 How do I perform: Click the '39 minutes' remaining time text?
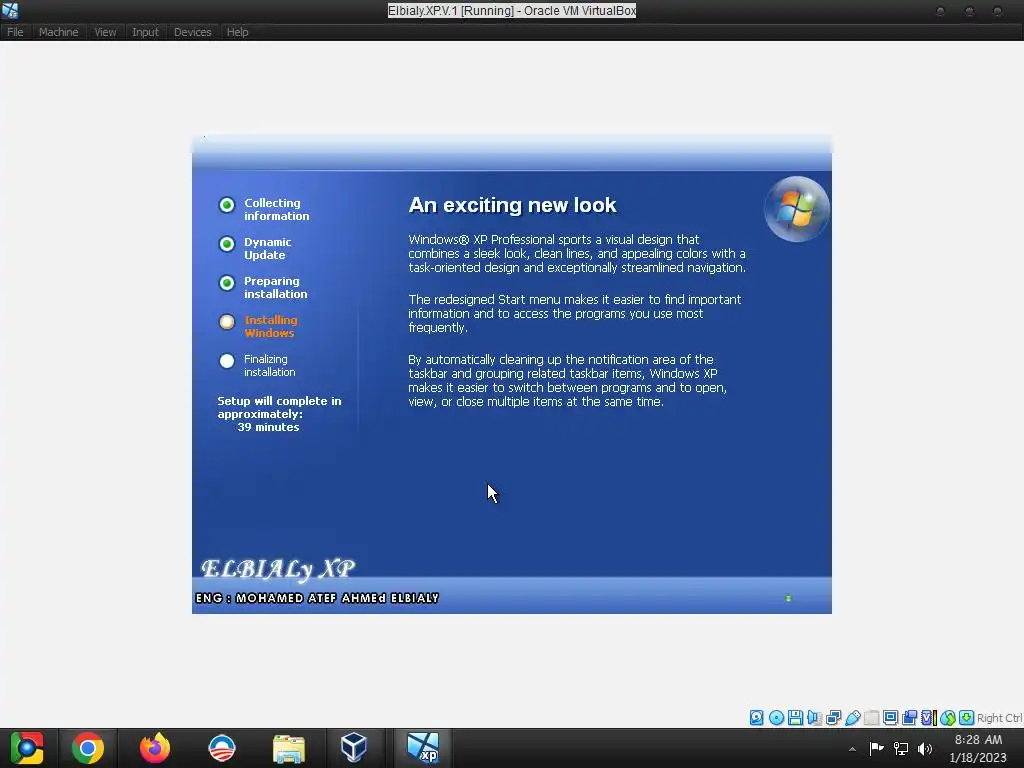(x=268, y=427)
